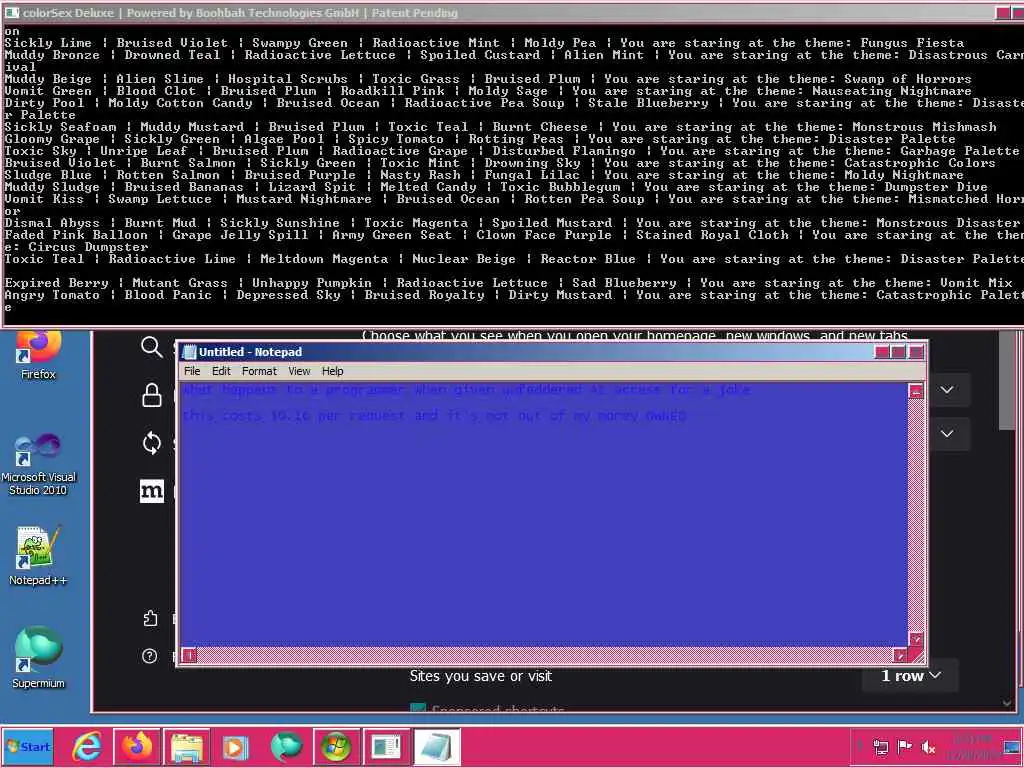Click 'Sites you save or visit' text in Firefox
The image size is (1024, 768).
pyautogui.click(x=481, y=676)
